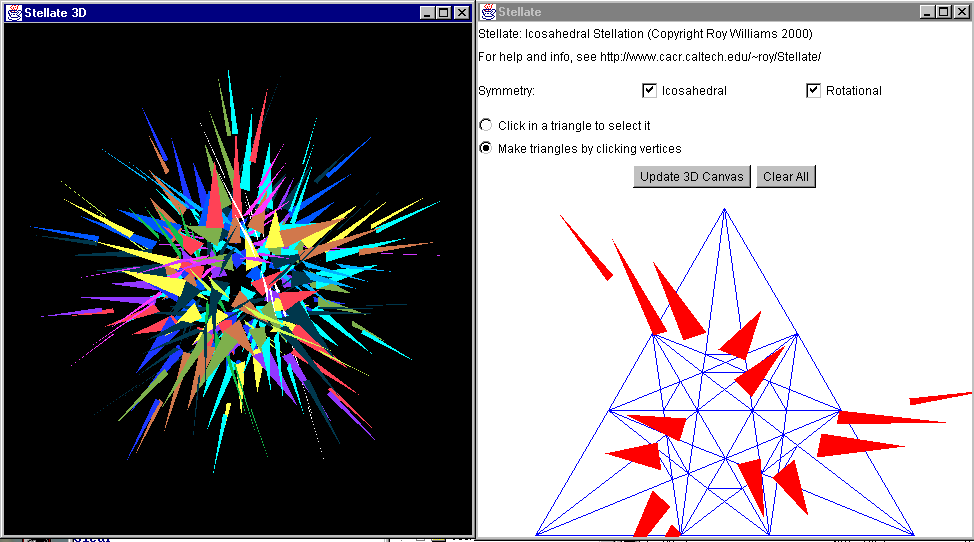Click the top apex vertex of blue diagram
This screenshot has width=974, height=542.
725,209
